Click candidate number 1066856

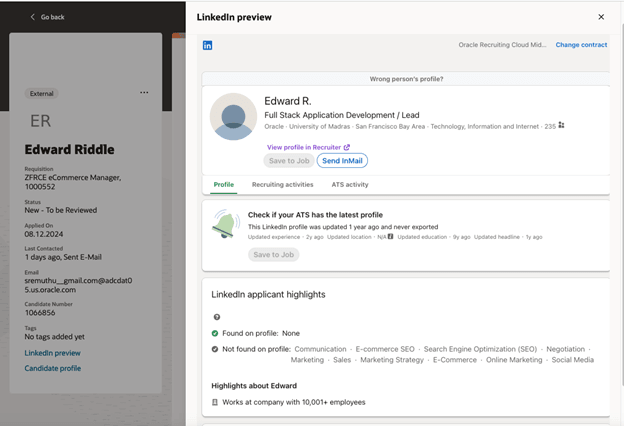click(40, 313)
